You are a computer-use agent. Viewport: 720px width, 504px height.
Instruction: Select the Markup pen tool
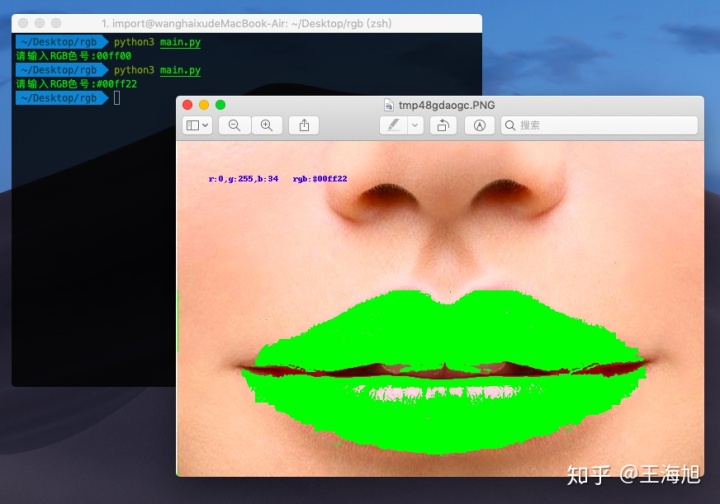tap(394, 125)
